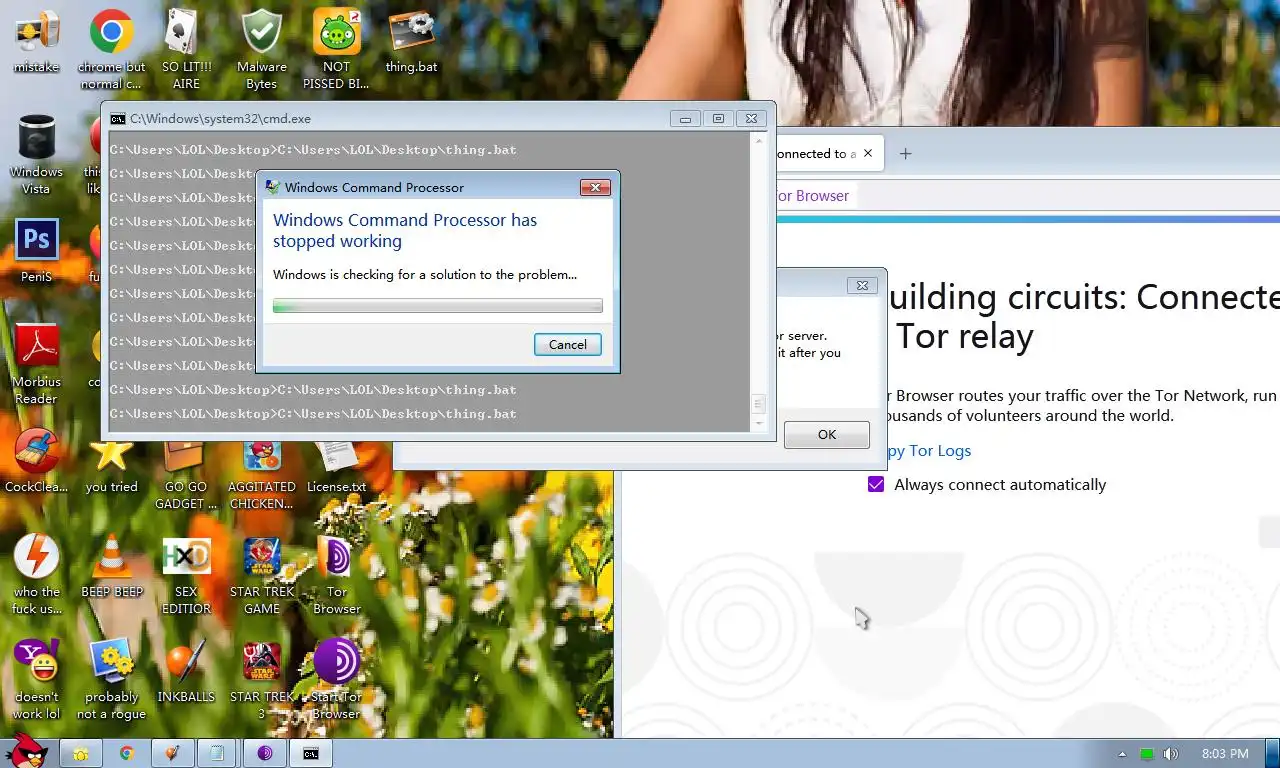This screenshot has height=768, width=1280.
Task: Open a new Tor Browser tab
Action: pyautogui.click(x=905, y=153)
